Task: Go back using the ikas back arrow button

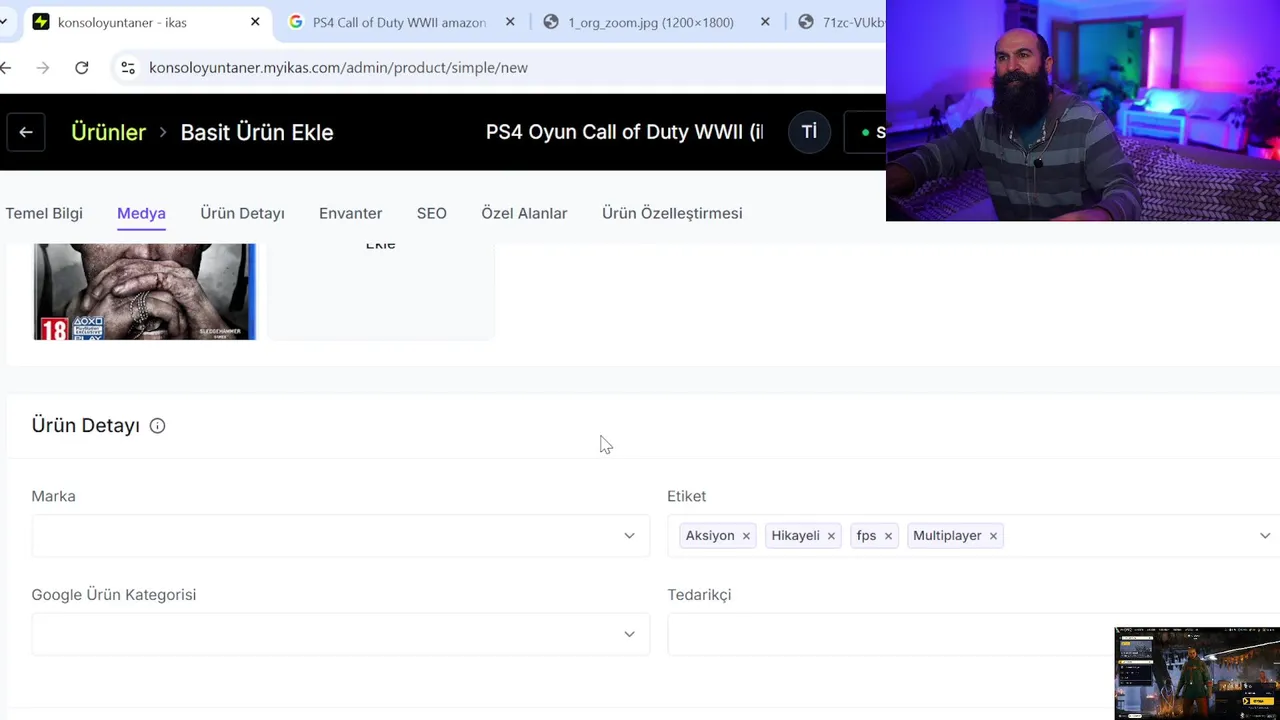Action: [x=26, y=132]
